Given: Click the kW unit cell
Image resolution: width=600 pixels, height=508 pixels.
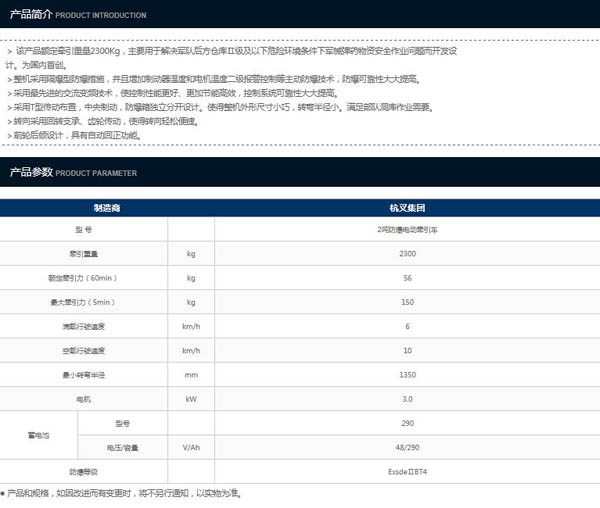Looking at the screenshot, I should coord(191,399).
